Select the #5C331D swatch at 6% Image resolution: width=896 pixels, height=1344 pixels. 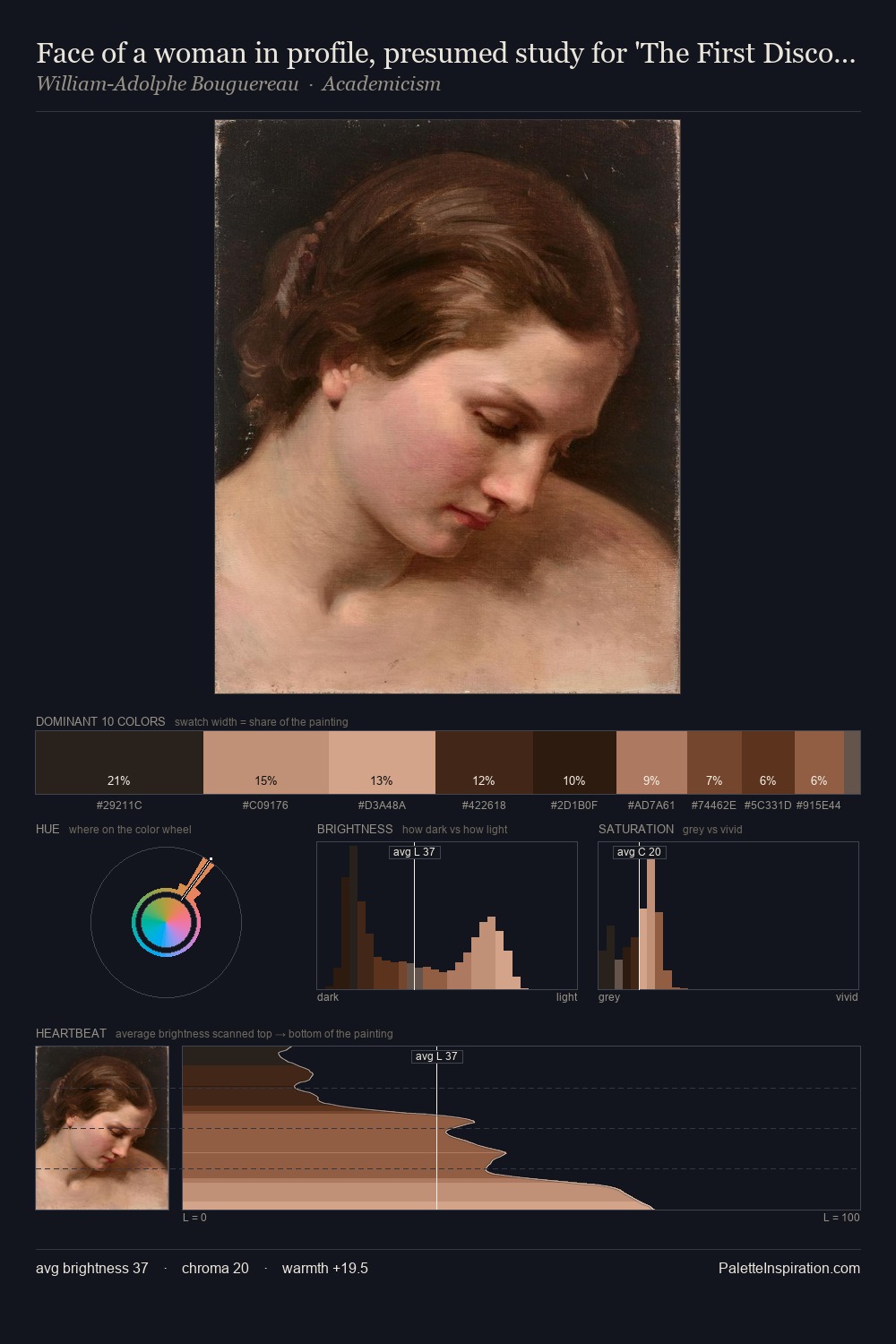(x=768, y=762)
